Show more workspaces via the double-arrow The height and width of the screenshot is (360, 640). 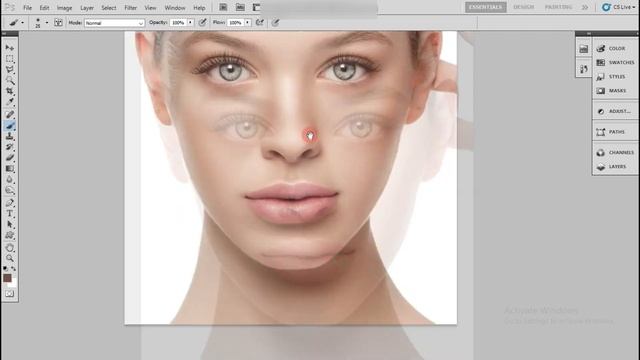tap(585, 7)
